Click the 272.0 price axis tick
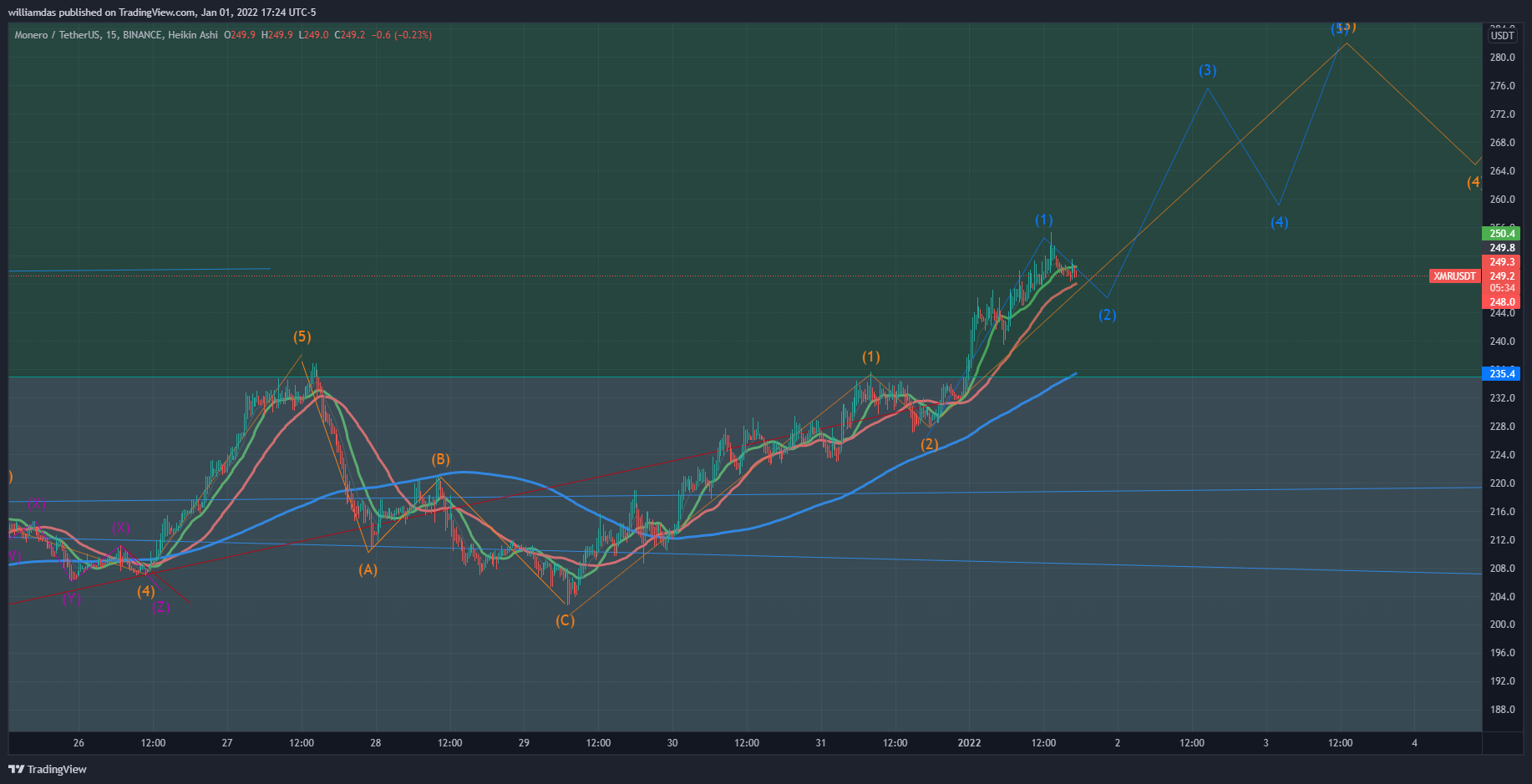The width and height of the screenshot is (1532, 784). click(1502, 114)
